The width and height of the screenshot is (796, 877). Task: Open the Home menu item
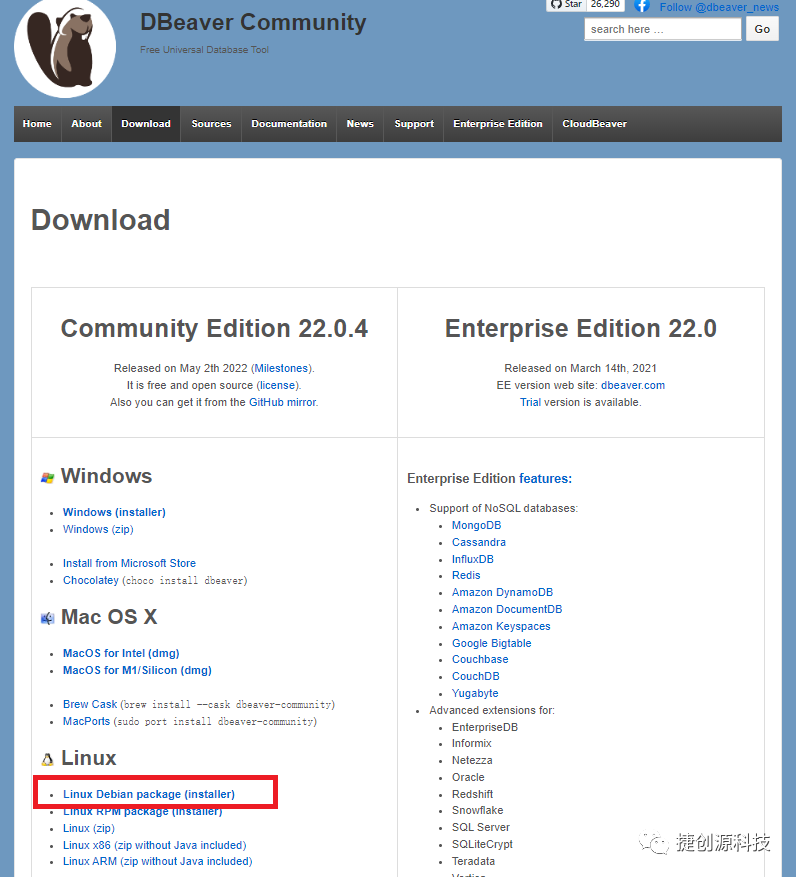(37, 124)
